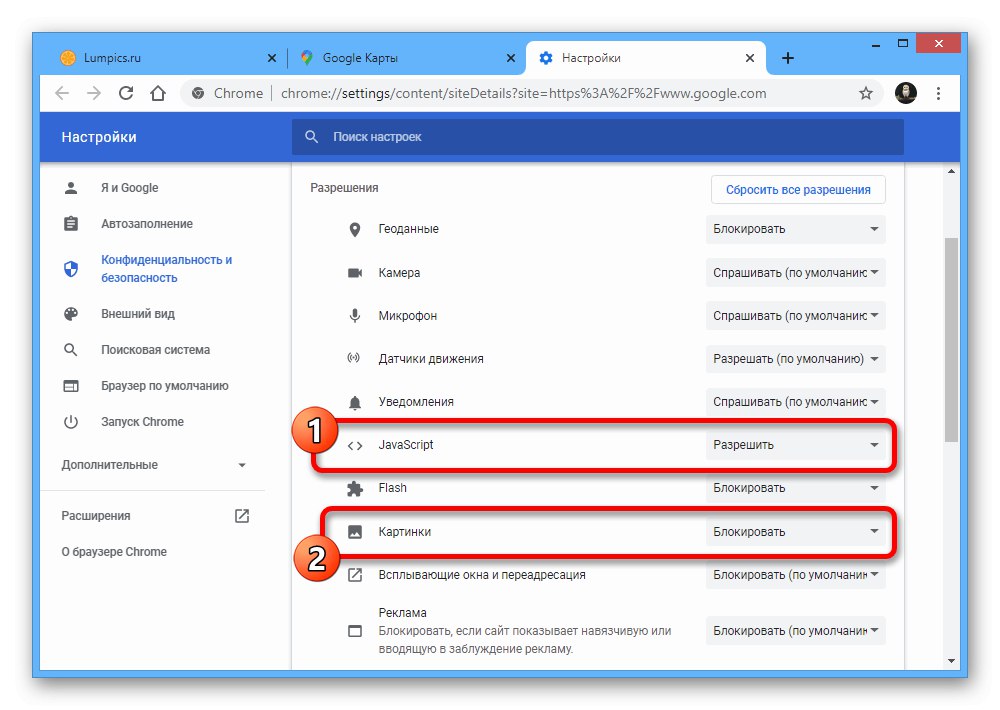The image size is (1000, 710).
Task: Close the Lumpics.ru tab
Action: [x=272, y=58]
